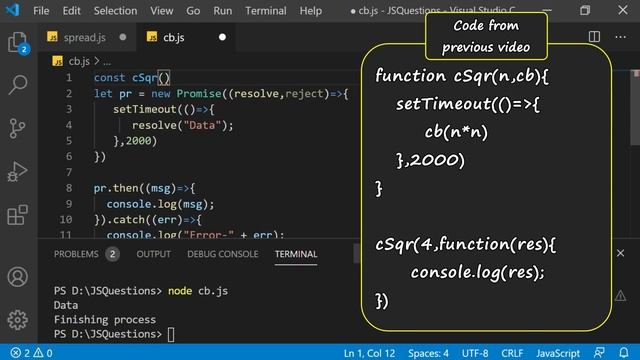Click the JS file icon in breadcrumb
The height and width of the screenshot is (360, 640).
pyautogui.click(x=58, y=61)
